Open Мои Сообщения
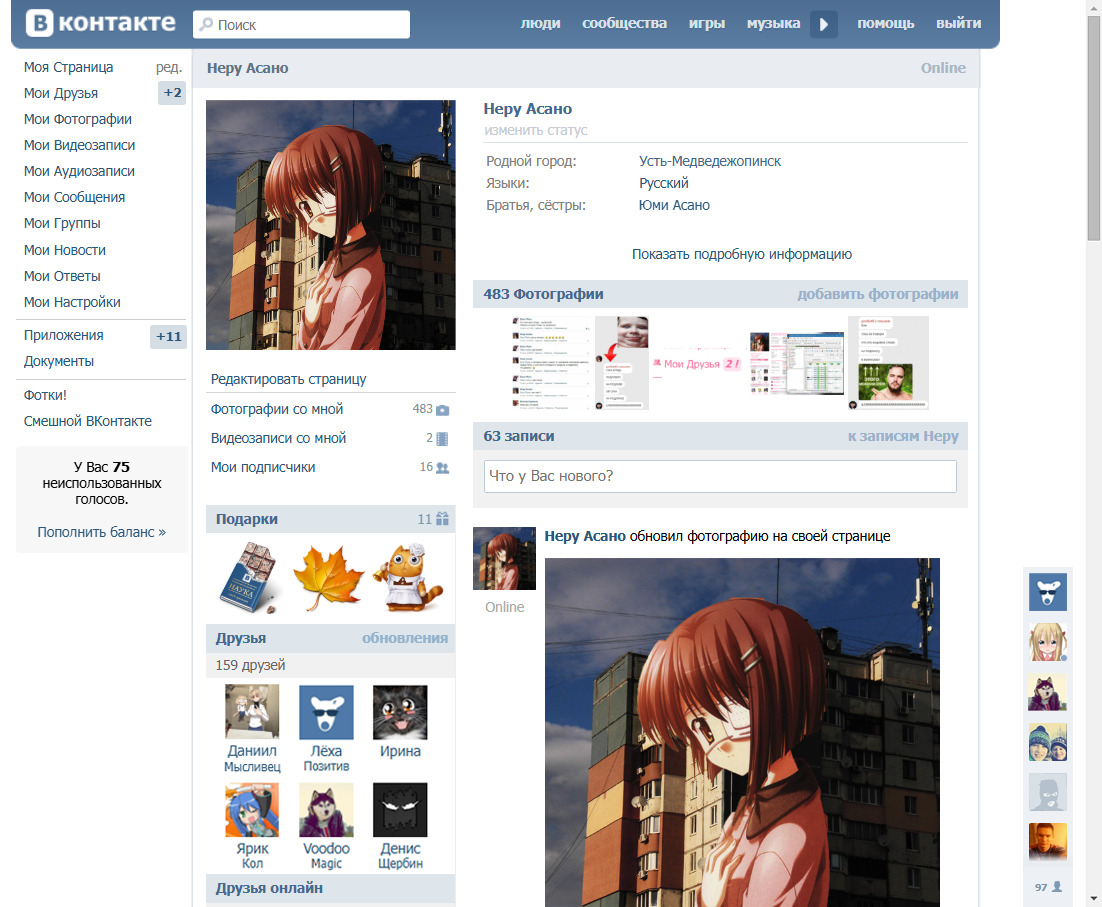Viewport: 1102px width, 907px height. point(74,197)
